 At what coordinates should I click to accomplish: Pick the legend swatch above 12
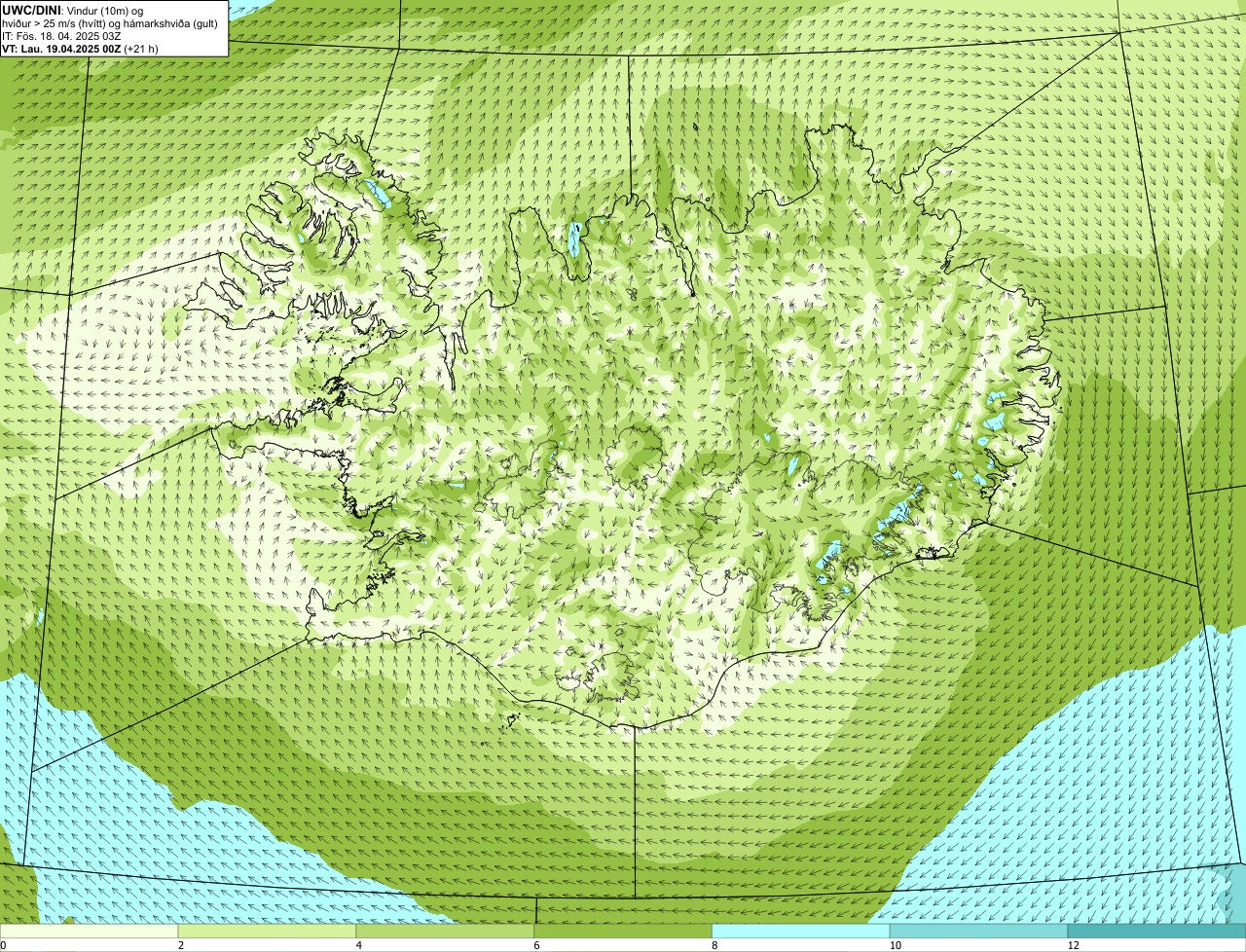pyautogui.click(x=1157, y=932)
